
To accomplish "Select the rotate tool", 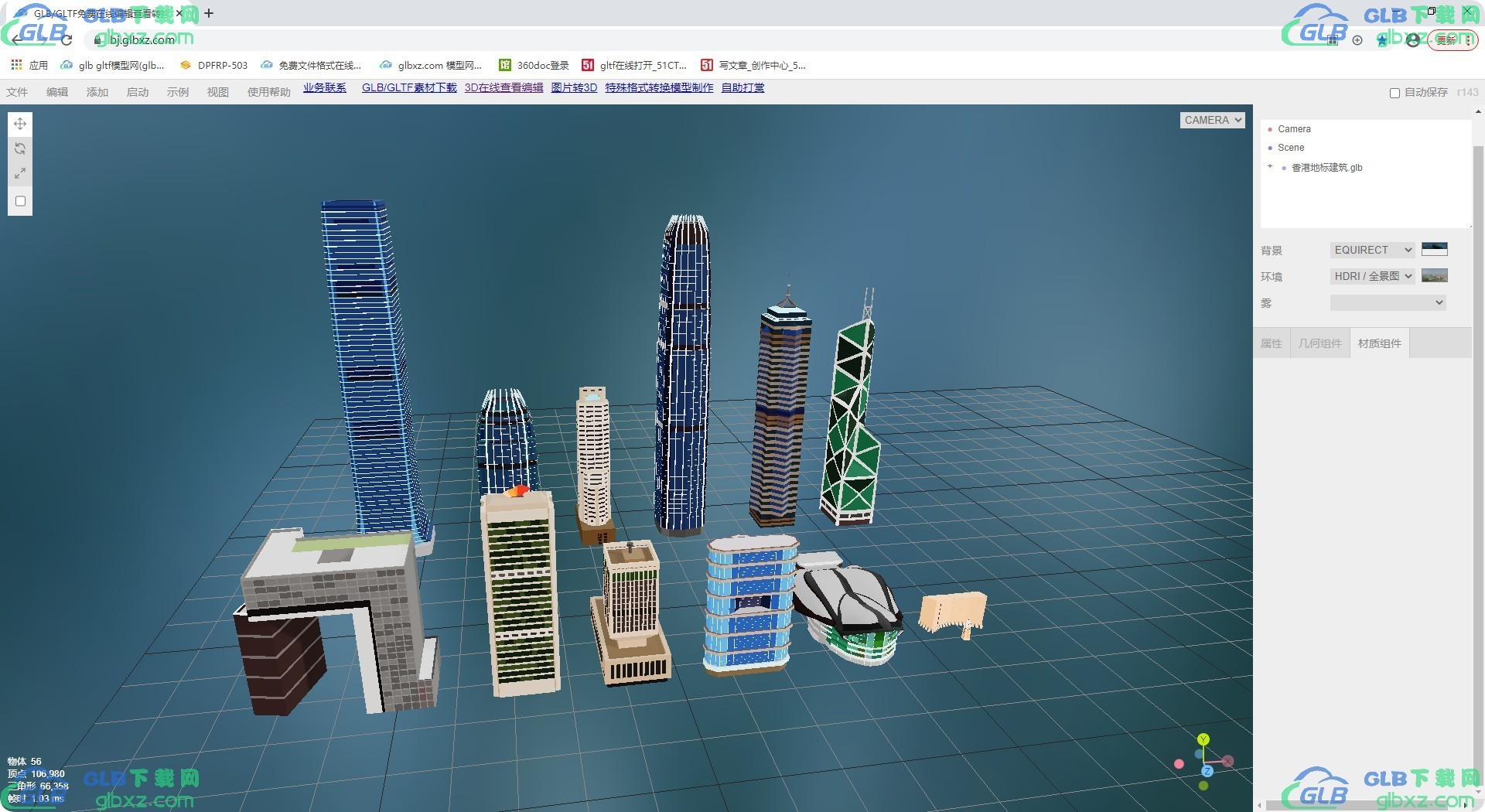I will (x=20, y=148).
